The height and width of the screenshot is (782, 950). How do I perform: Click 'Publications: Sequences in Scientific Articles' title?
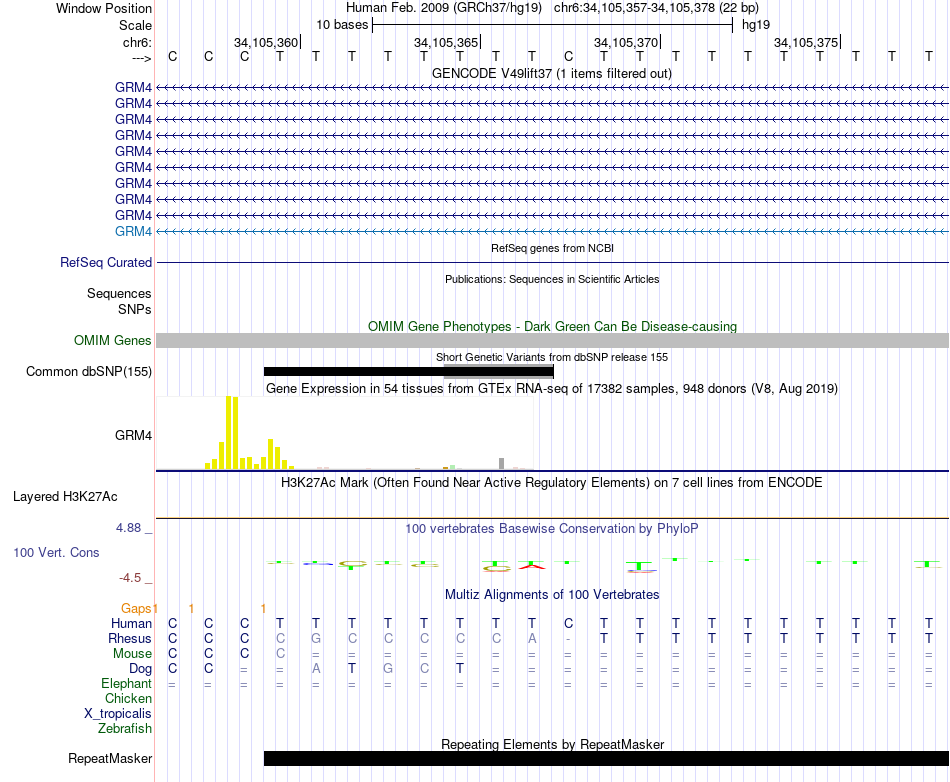click(552, 279)
